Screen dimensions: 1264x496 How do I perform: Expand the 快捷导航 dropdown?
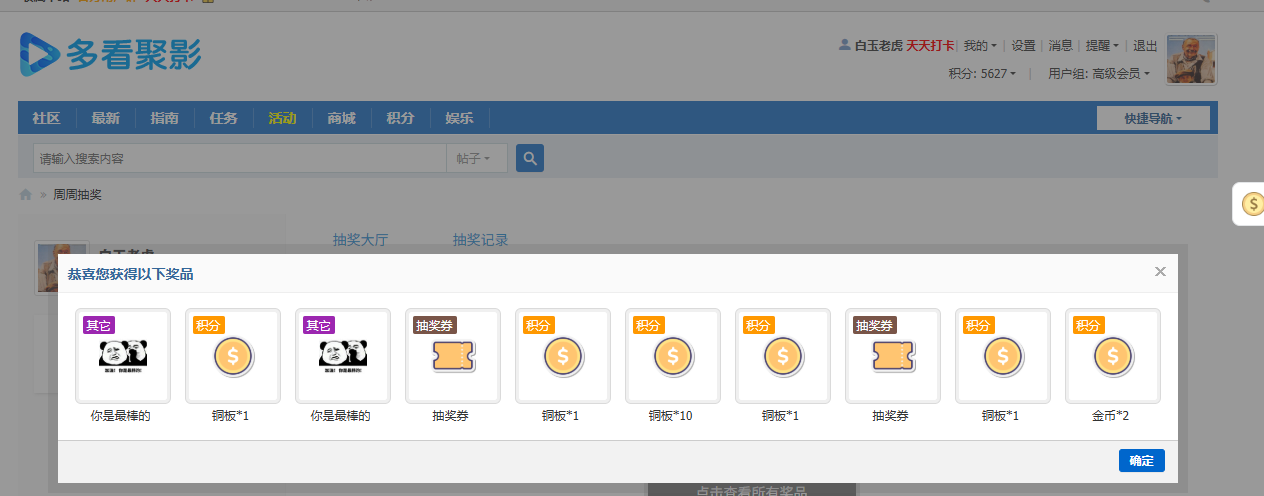[x=1152, y=118]
